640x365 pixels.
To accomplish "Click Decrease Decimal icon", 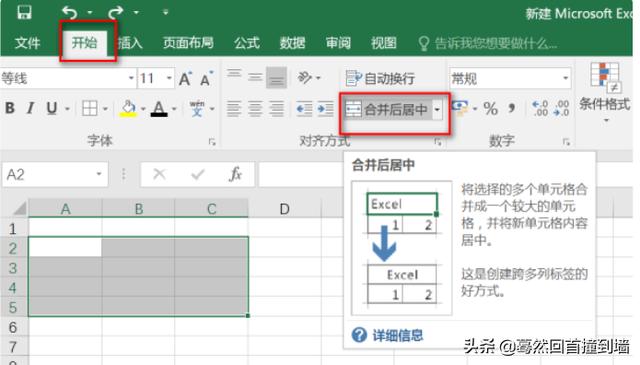I will coord(561,109).
